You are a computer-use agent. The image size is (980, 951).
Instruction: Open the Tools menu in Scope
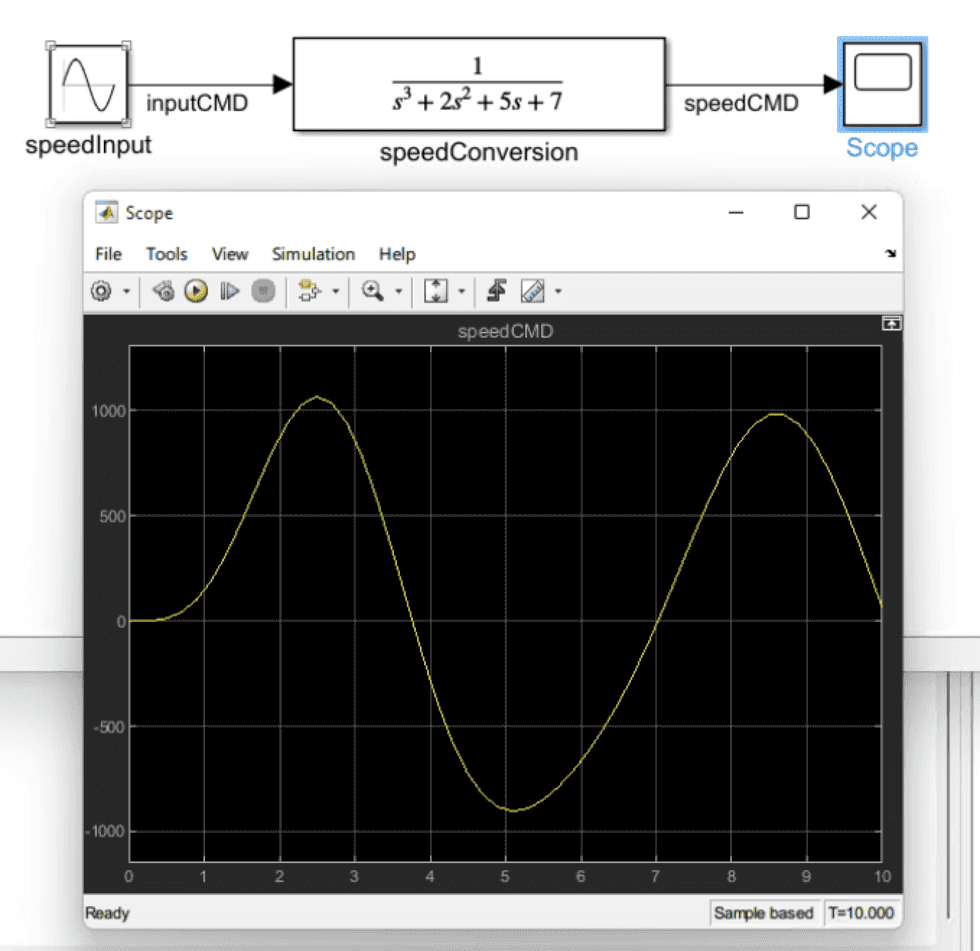pos(167,254)
